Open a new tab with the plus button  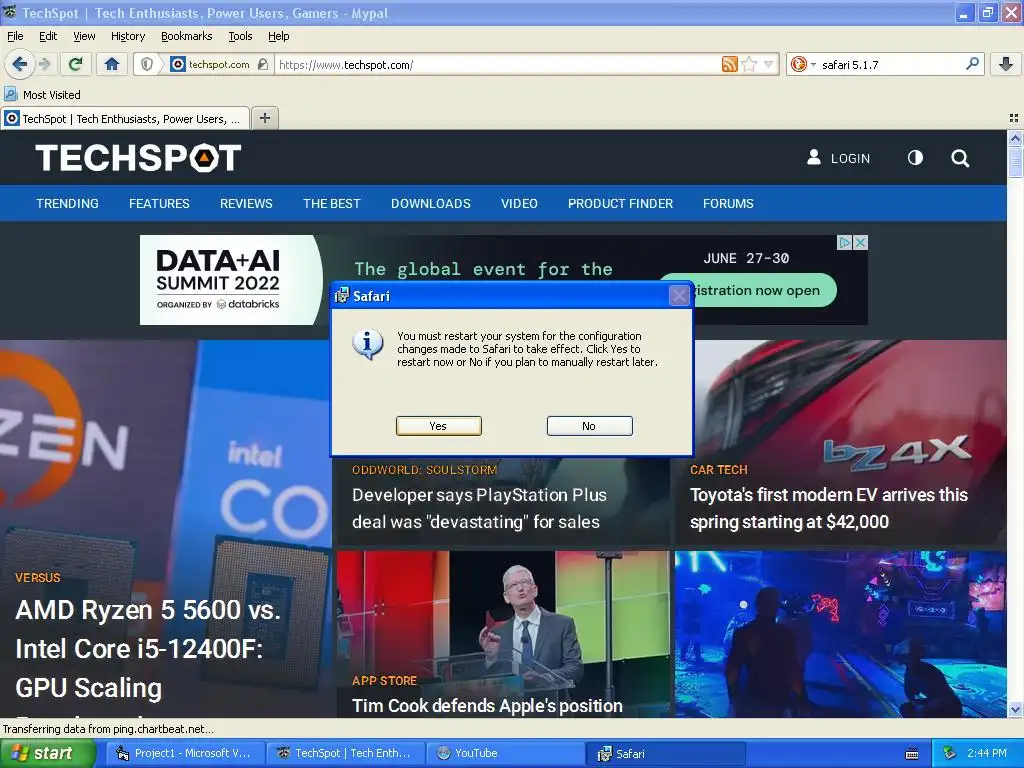tap(264, 118)
